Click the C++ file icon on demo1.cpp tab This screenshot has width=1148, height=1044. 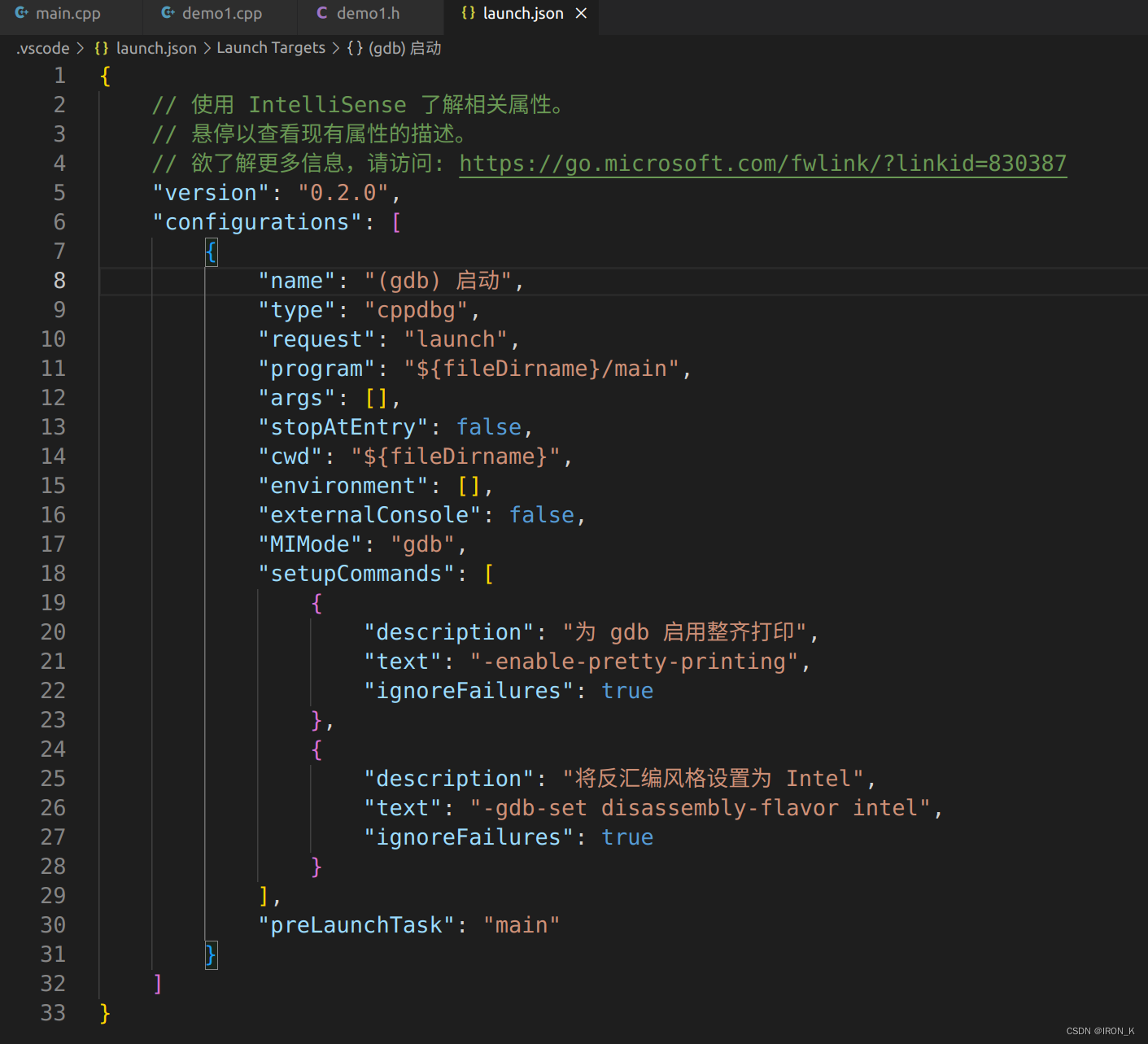click(168, 13)
